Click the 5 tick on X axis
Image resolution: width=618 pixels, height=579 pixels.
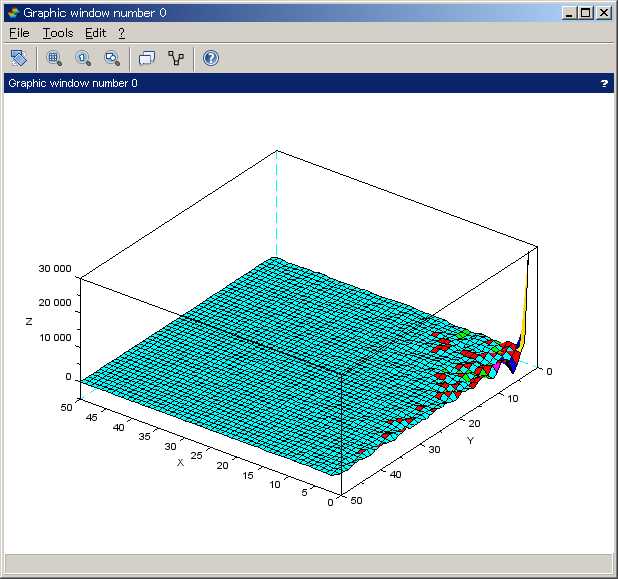point(304,492)
